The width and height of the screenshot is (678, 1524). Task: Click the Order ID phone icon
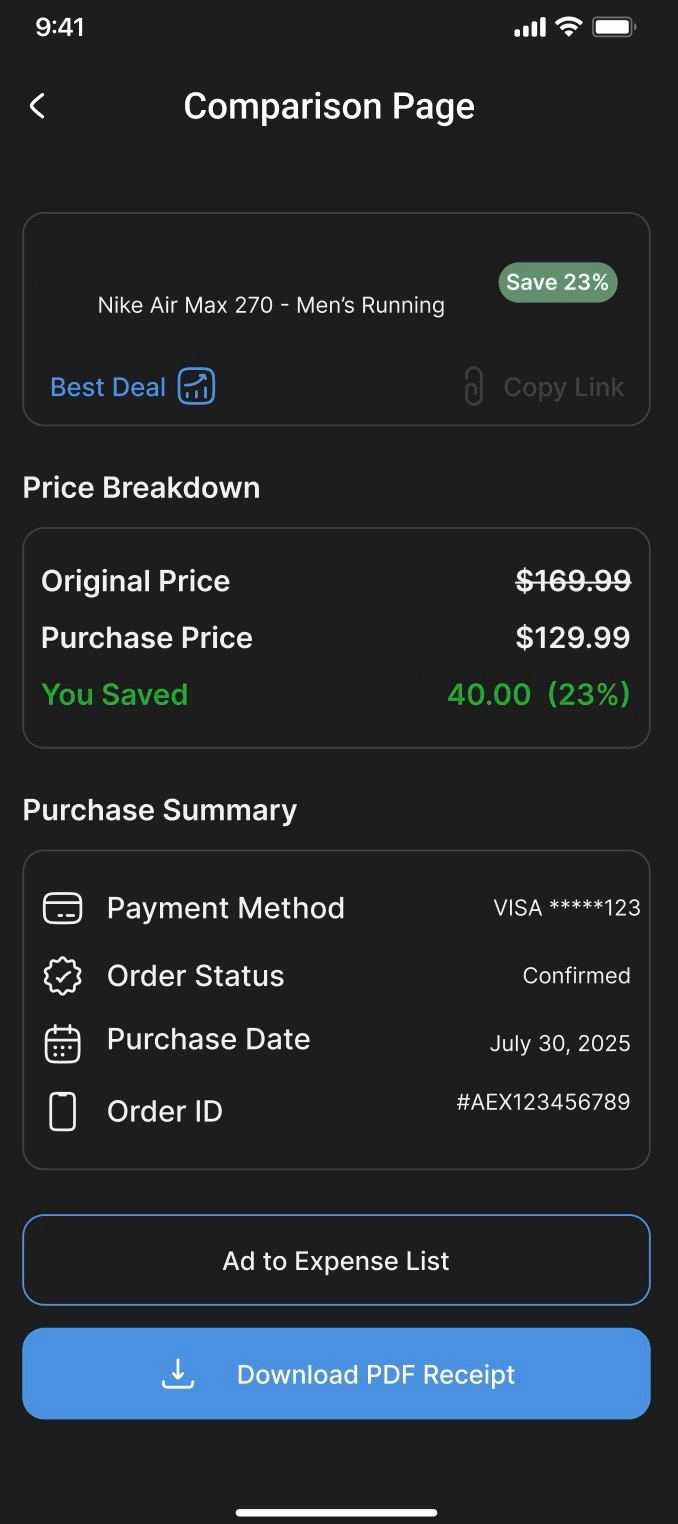click(62, 1111)
